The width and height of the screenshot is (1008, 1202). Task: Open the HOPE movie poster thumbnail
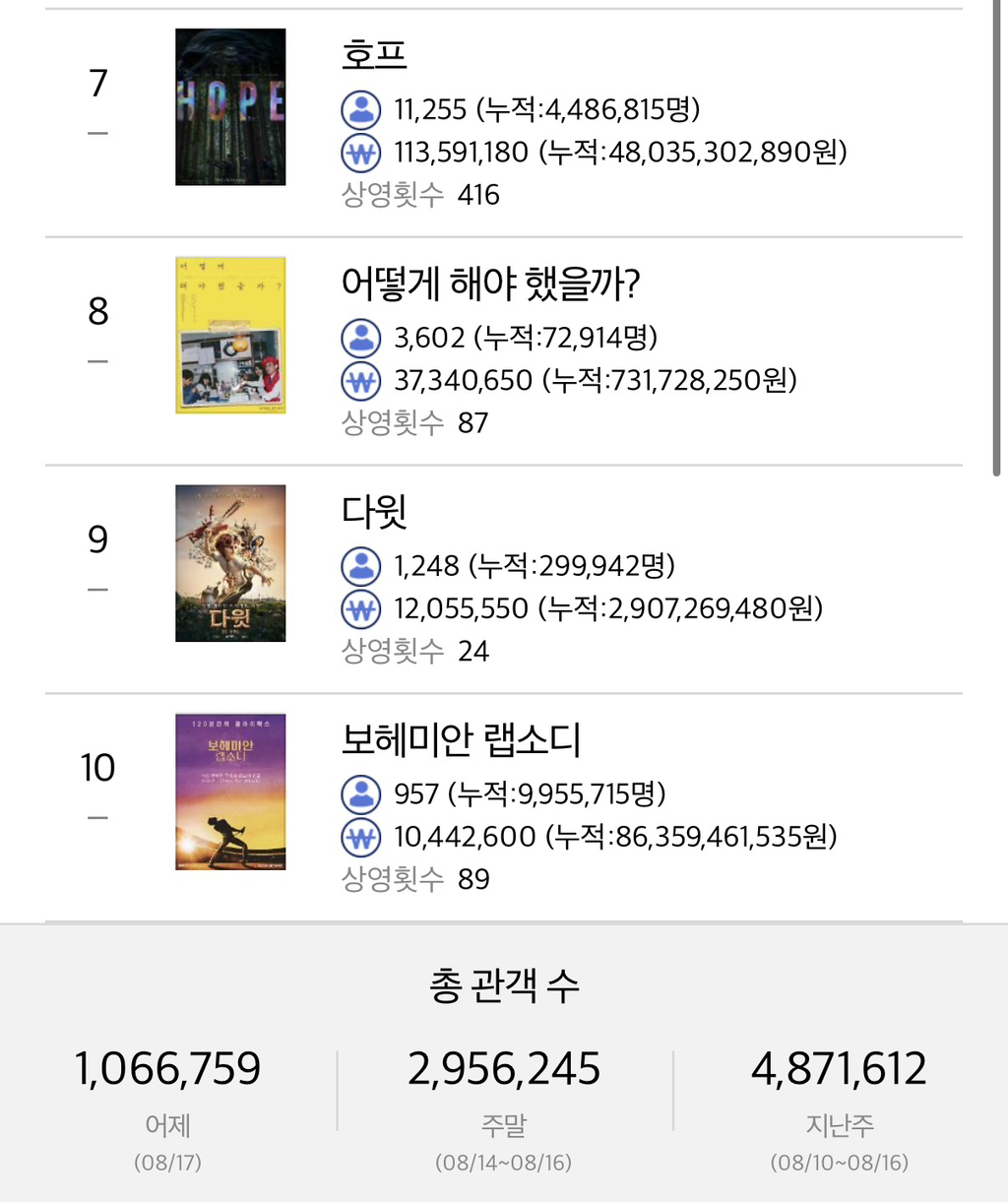click(x=230, y=107)
